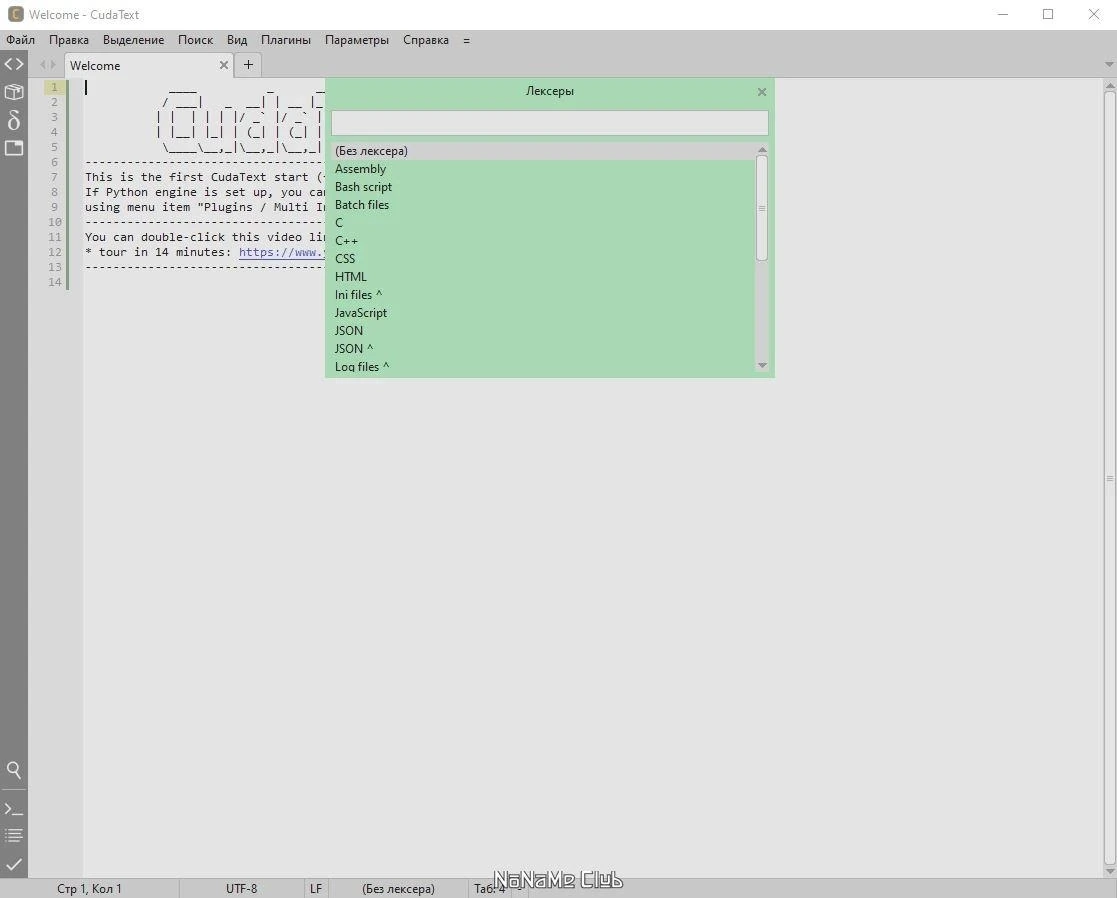1117x898 pixels.
Task: Select JSON ^ lexer
Action: coord(544,348)
